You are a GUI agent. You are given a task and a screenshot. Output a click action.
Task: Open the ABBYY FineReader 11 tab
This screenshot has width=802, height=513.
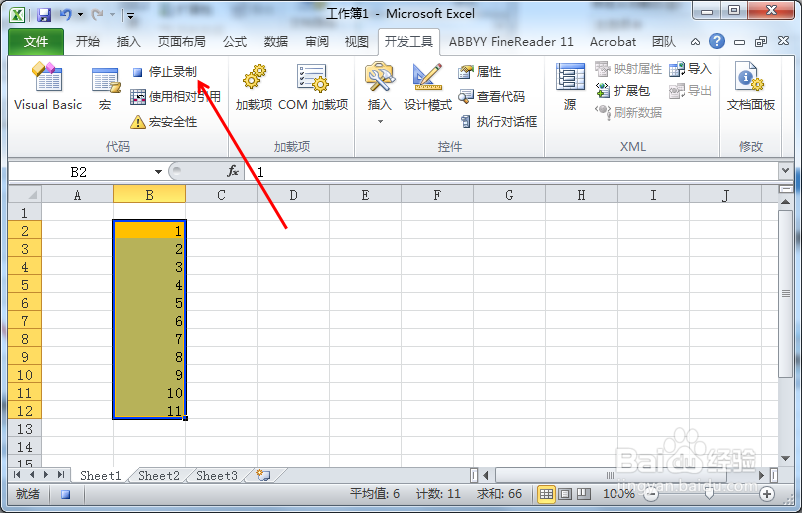511,41
